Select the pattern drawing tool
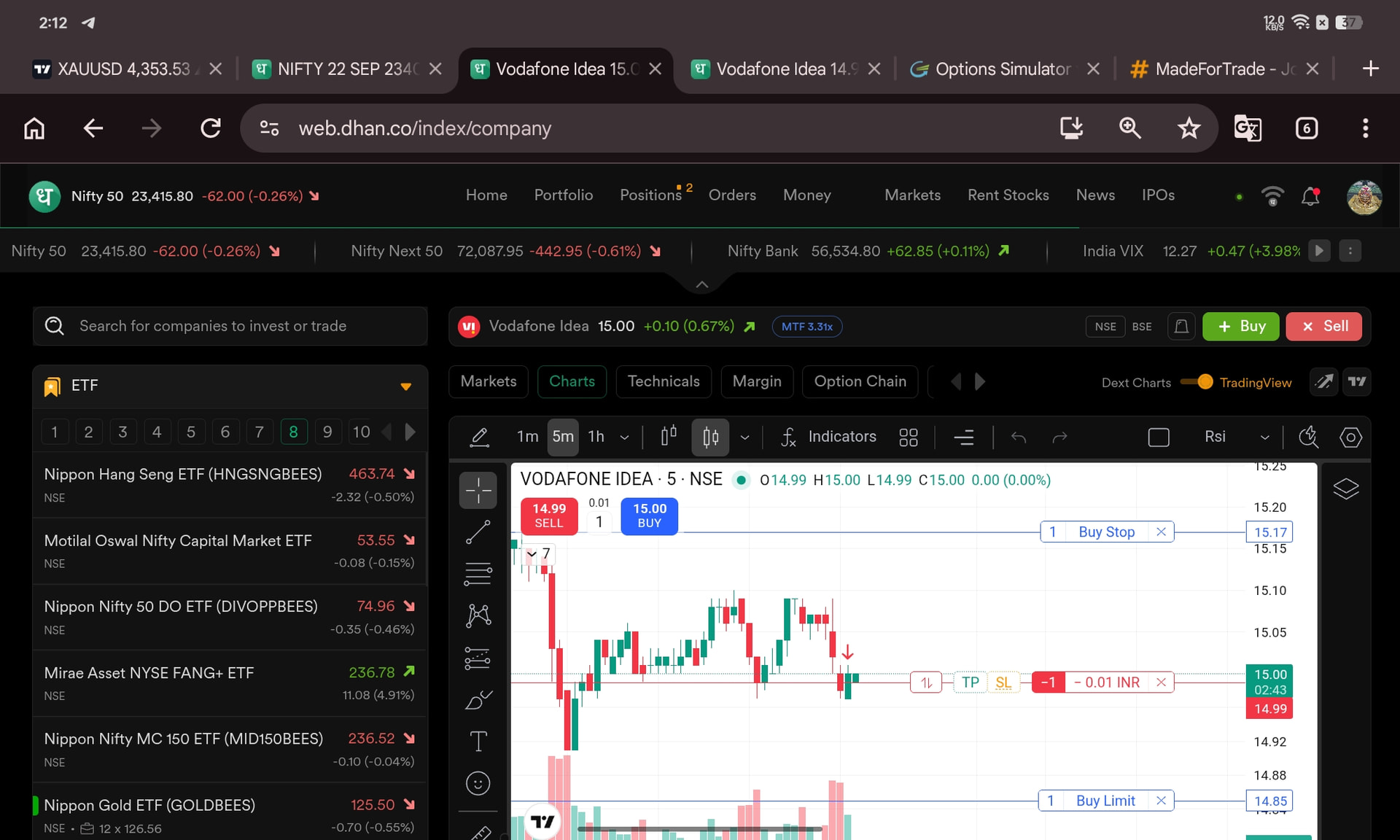 (478, 616)
